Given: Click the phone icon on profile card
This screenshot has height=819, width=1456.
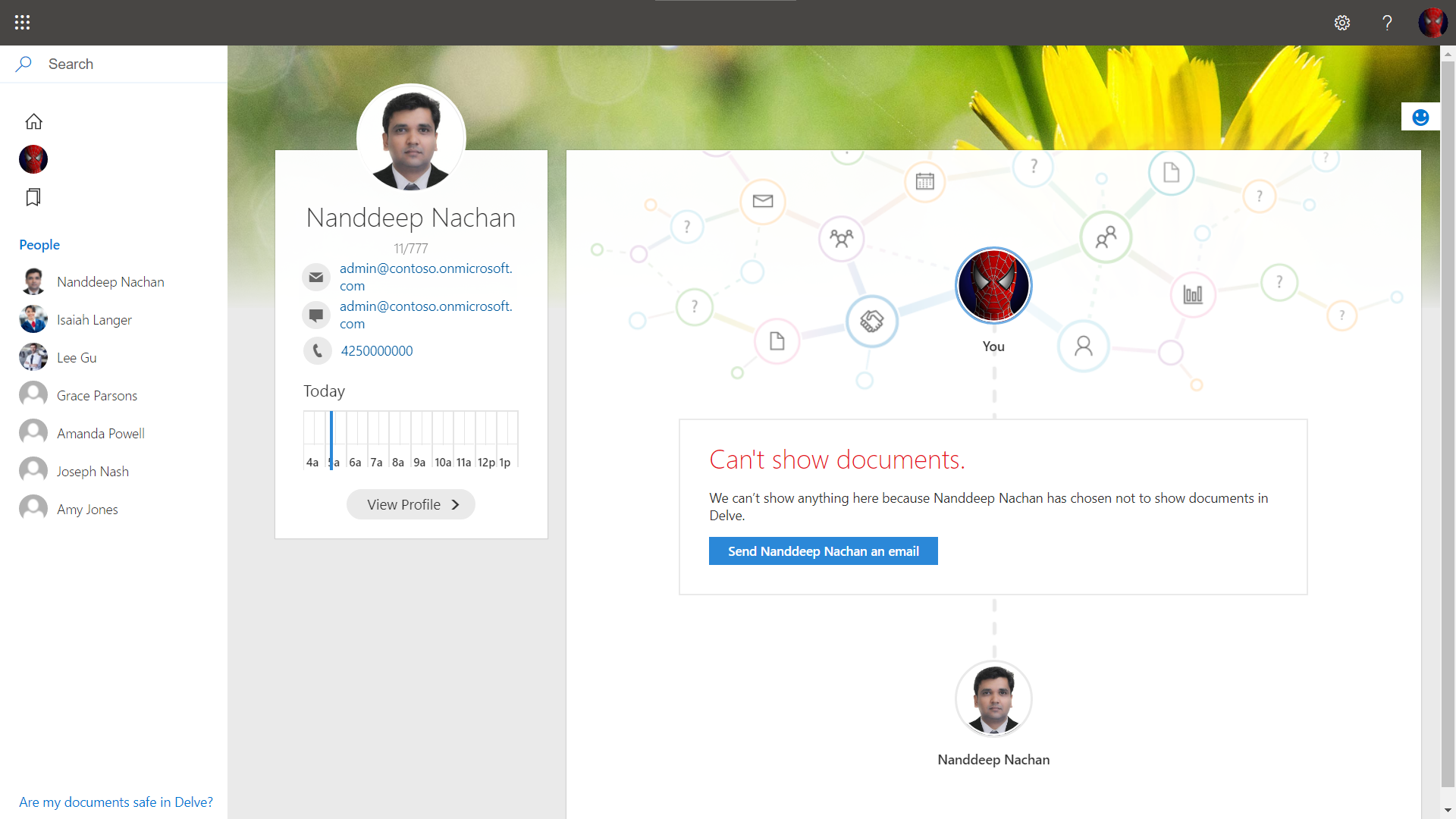Looking at the screenshot, I should click(x=317, y=350).
